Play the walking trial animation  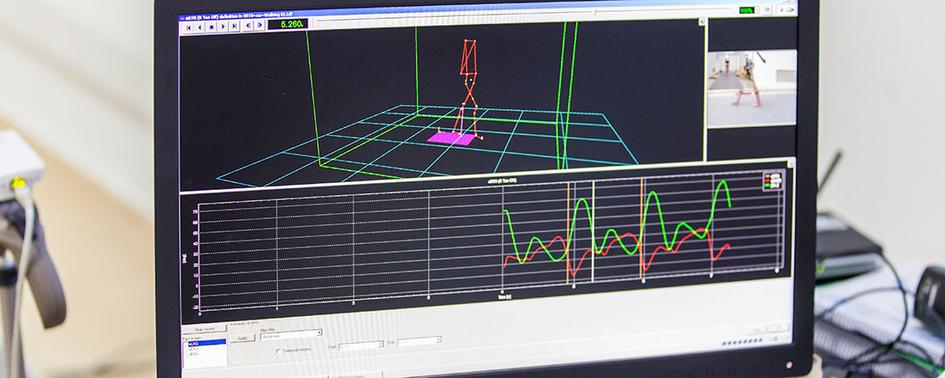click(222, 27)
